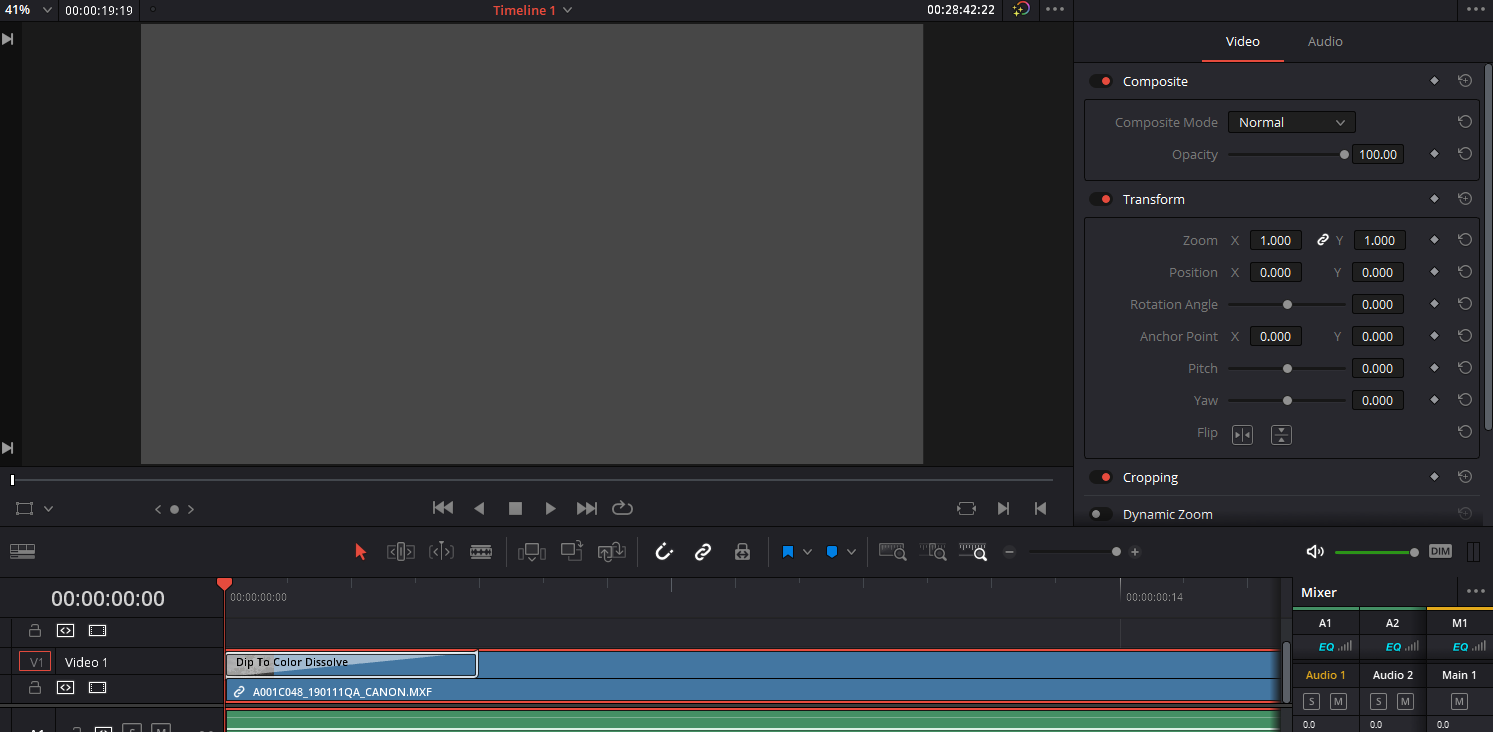Select the Selection Mode arrow tool

click(x=361, y=551)
